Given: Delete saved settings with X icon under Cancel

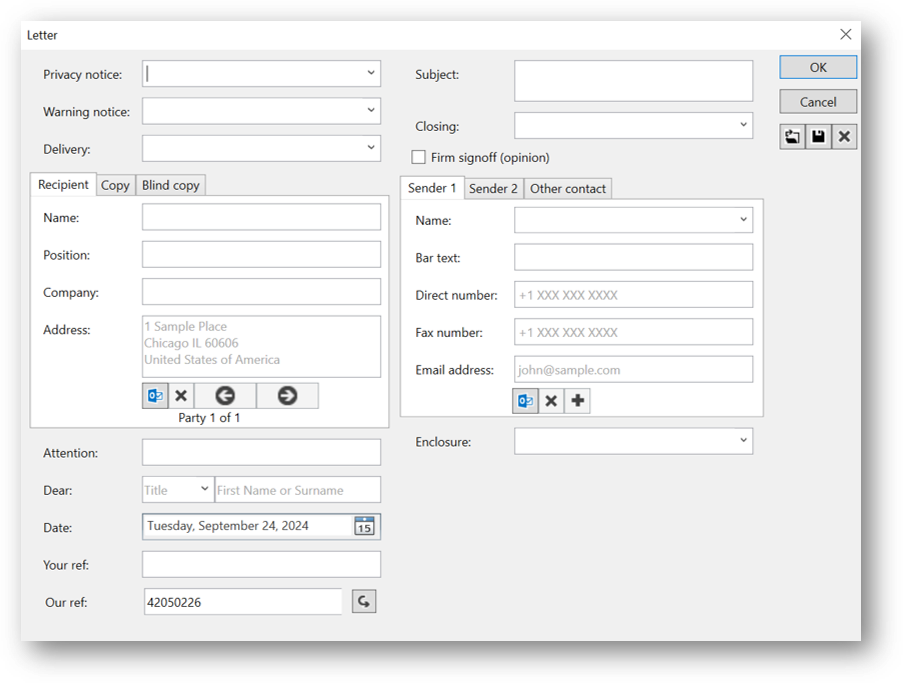Looking at the screenshot, I should [844, 137].
